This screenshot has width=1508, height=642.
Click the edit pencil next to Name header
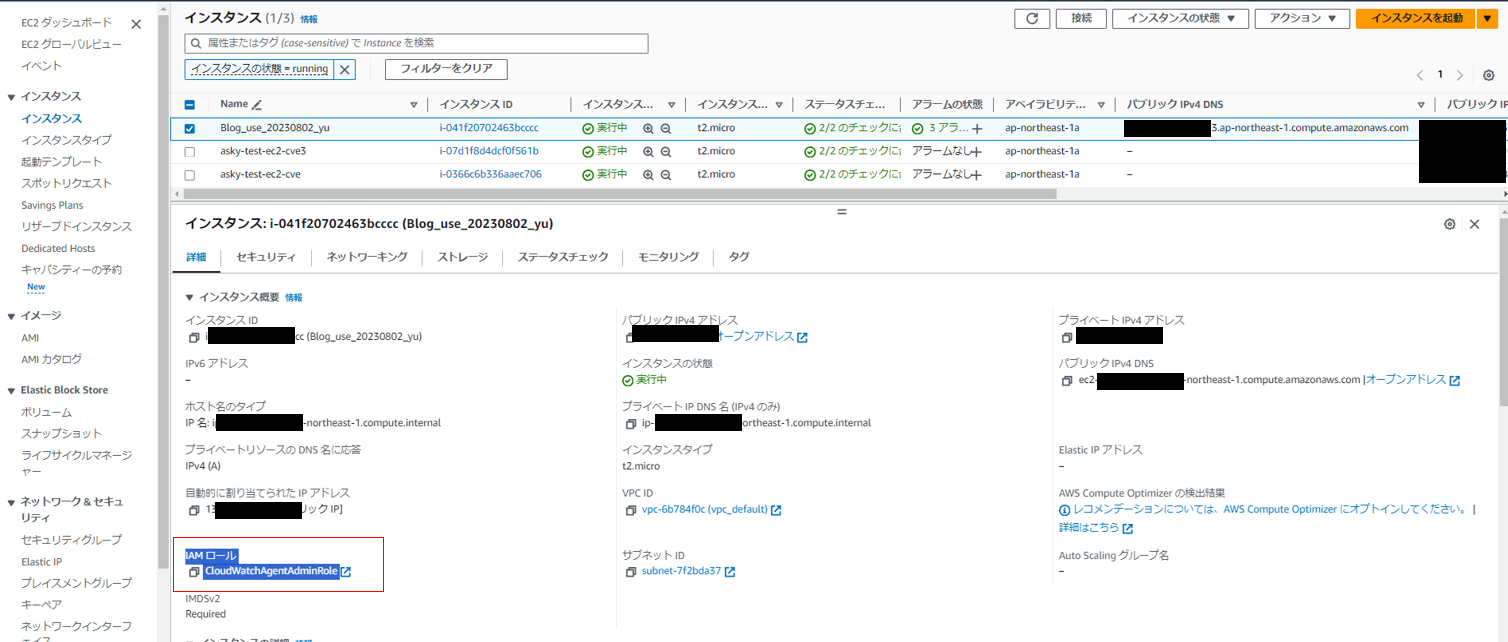[x=257, y=104]
